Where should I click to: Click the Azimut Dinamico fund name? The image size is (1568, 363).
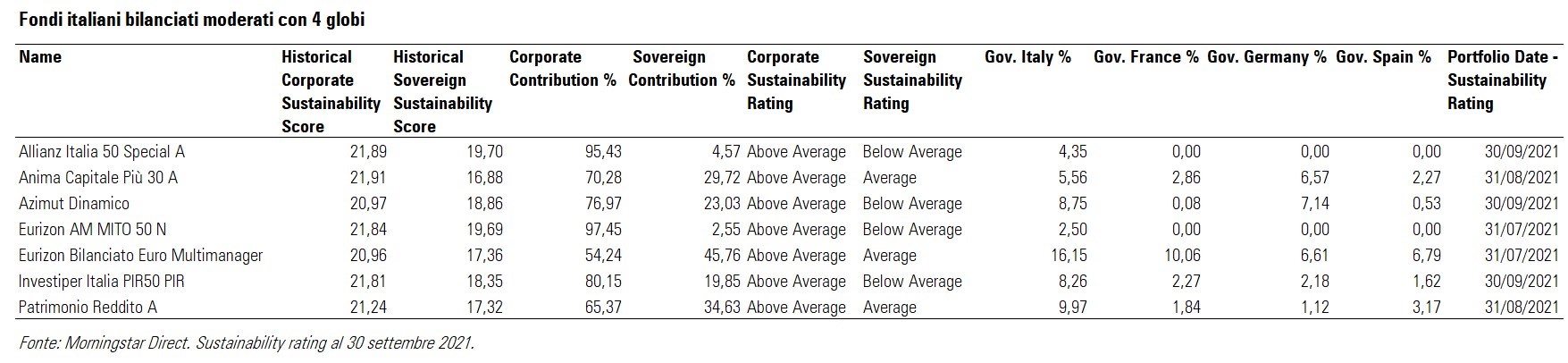tap(74, 204)
